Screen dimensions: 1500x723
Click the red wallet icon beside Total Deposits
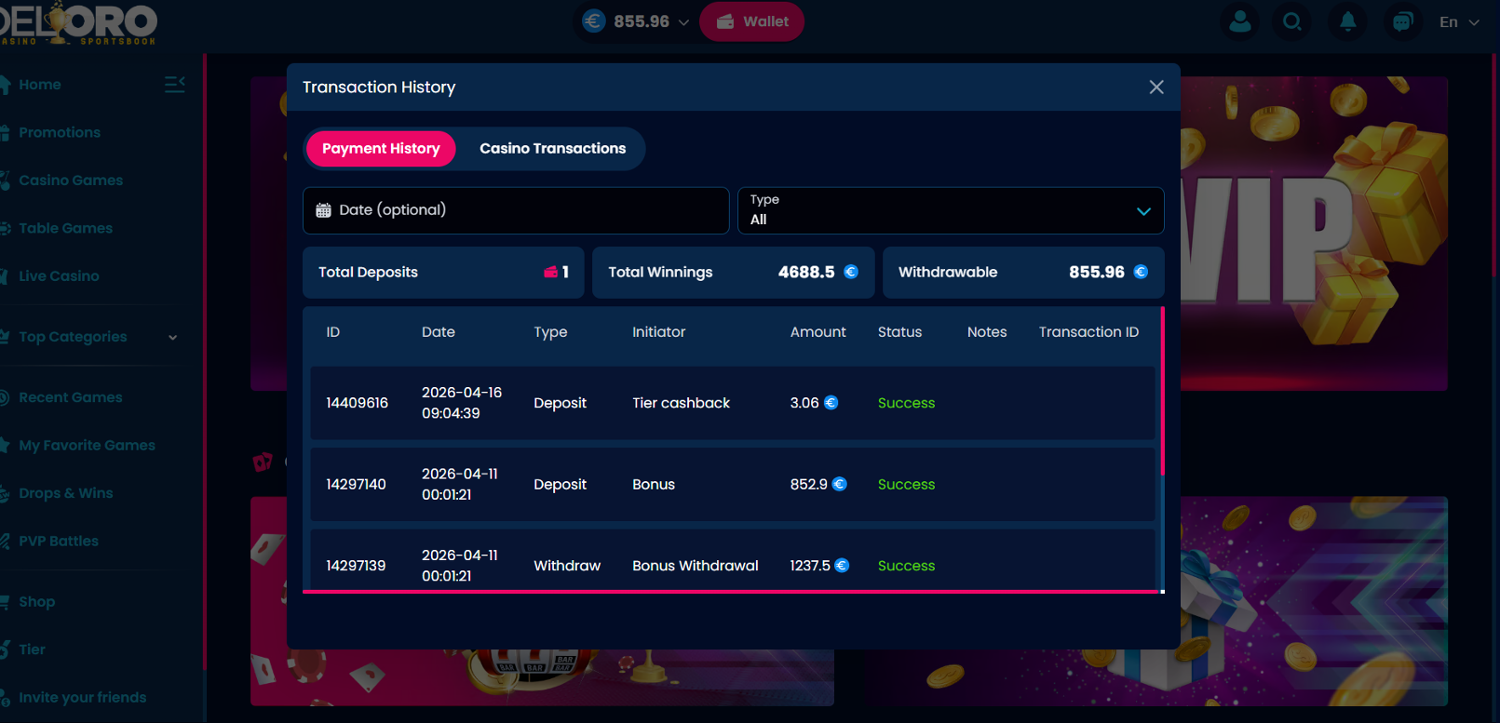coord(550,272)
